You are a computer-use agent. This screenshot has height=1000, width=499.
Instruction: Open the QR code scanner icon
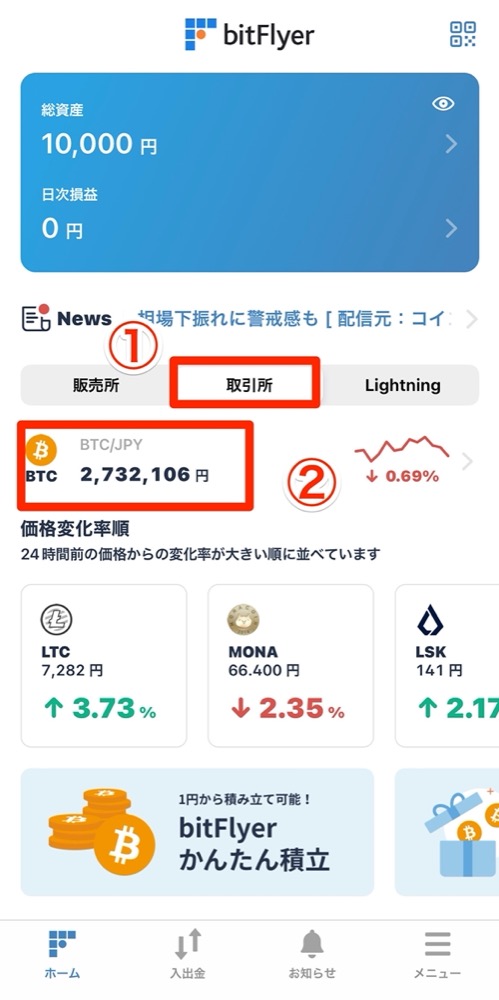[x=463, y=34]
